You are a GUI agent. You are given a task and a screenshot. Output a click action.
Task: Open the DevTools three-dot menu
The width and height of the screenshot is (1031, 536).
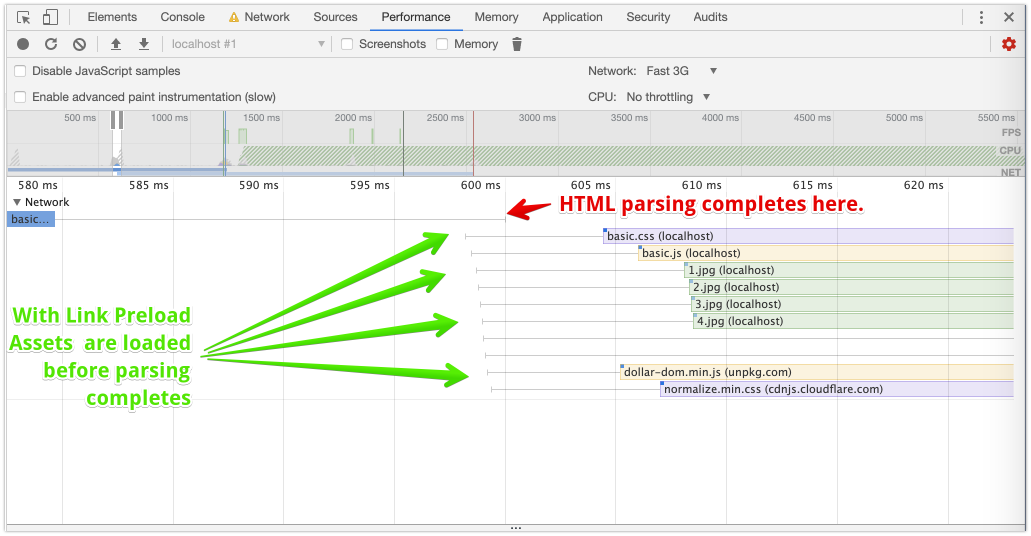[981, 17]
